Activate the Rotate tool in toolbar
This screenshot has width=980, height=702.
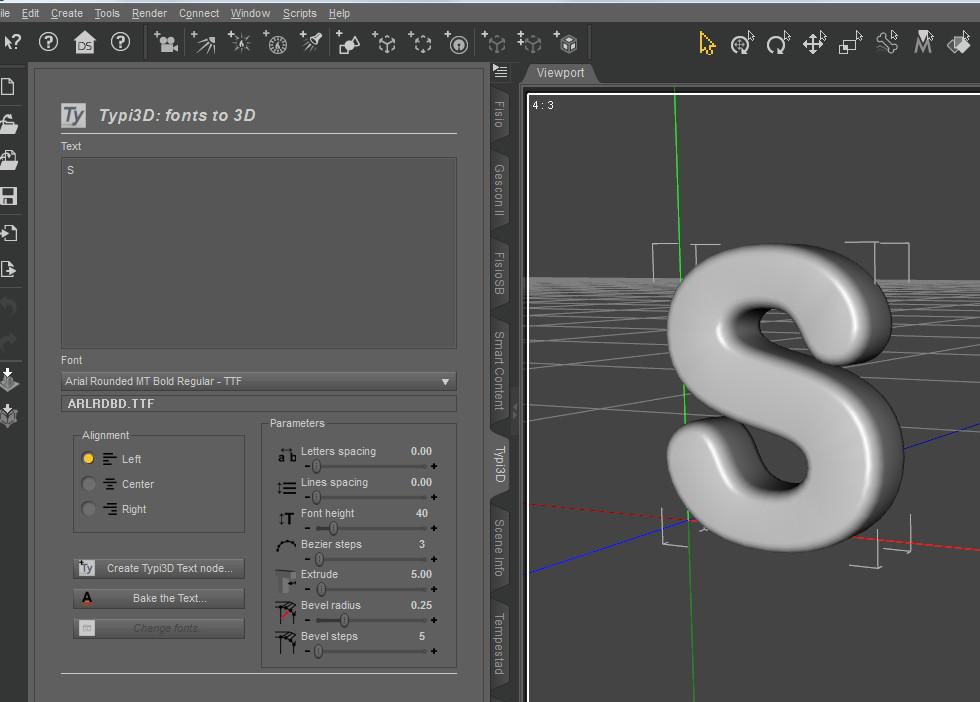pyautogui.click(x=777, y=43)
